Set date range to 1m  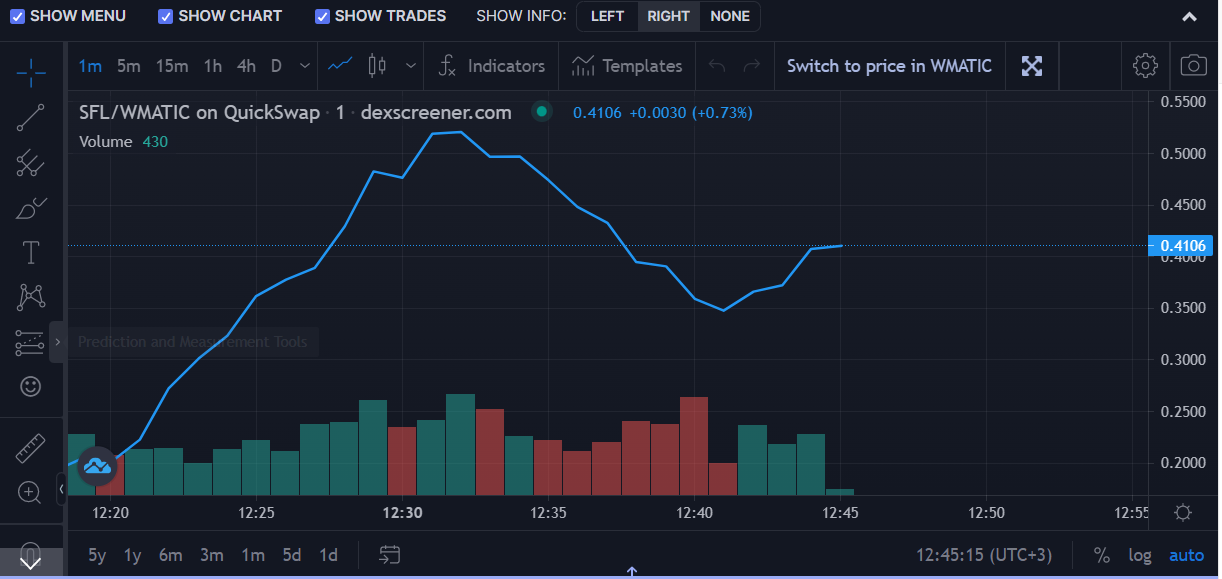[252, 555]
